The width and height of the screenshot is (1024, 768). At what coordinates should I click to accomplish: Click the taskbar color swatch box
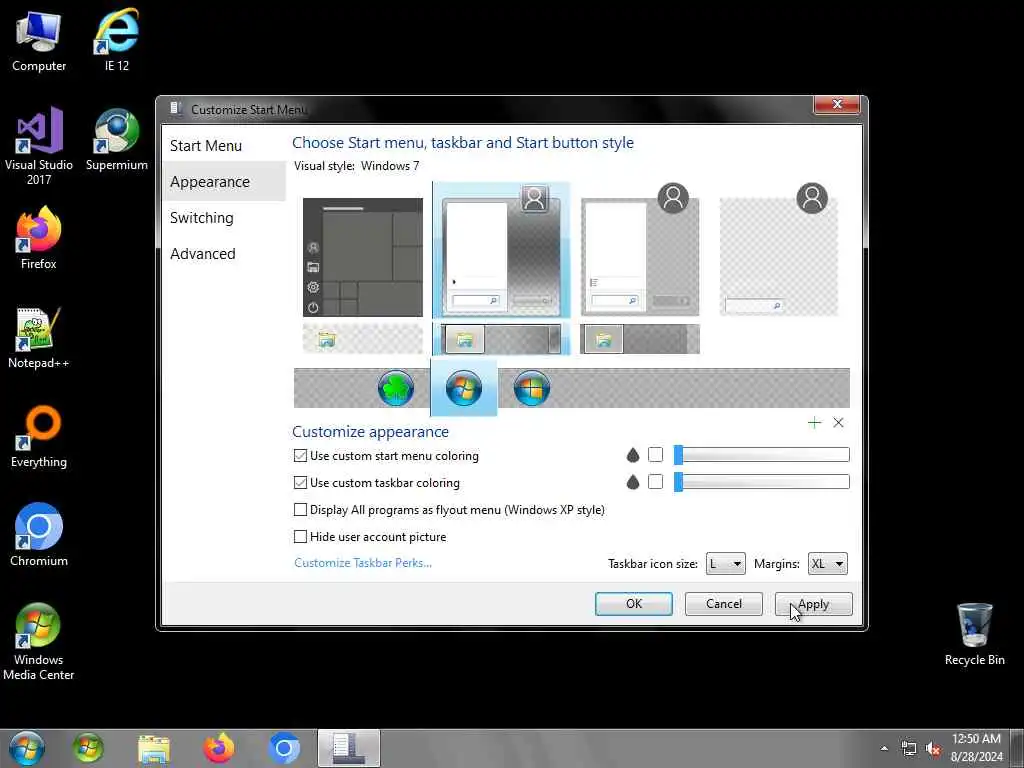point(655,482)
